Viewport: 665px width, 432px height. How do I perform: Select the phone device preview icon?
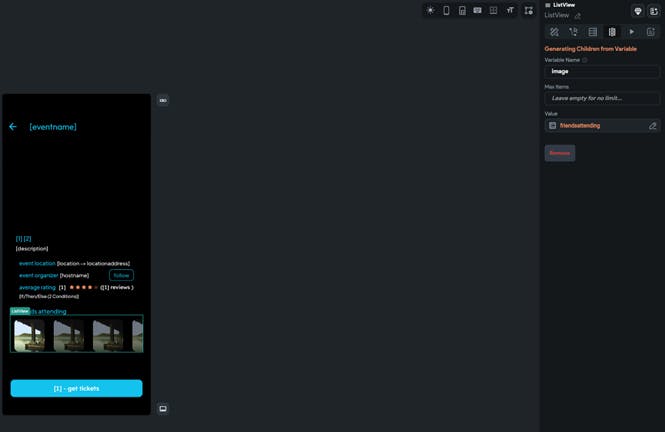tap(446, 11)
